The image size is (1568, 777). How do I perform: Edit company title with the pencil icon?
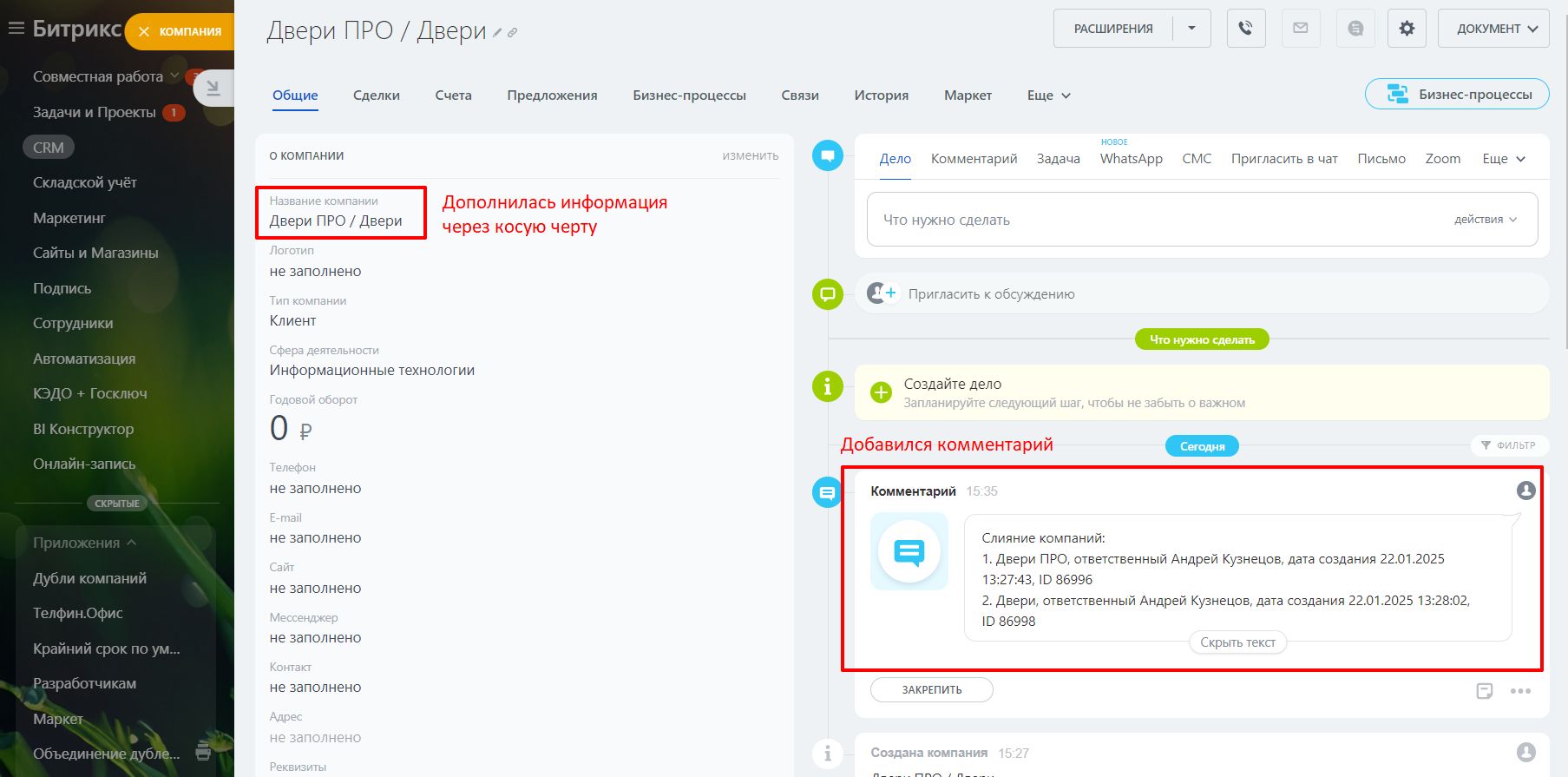[497, 33]
